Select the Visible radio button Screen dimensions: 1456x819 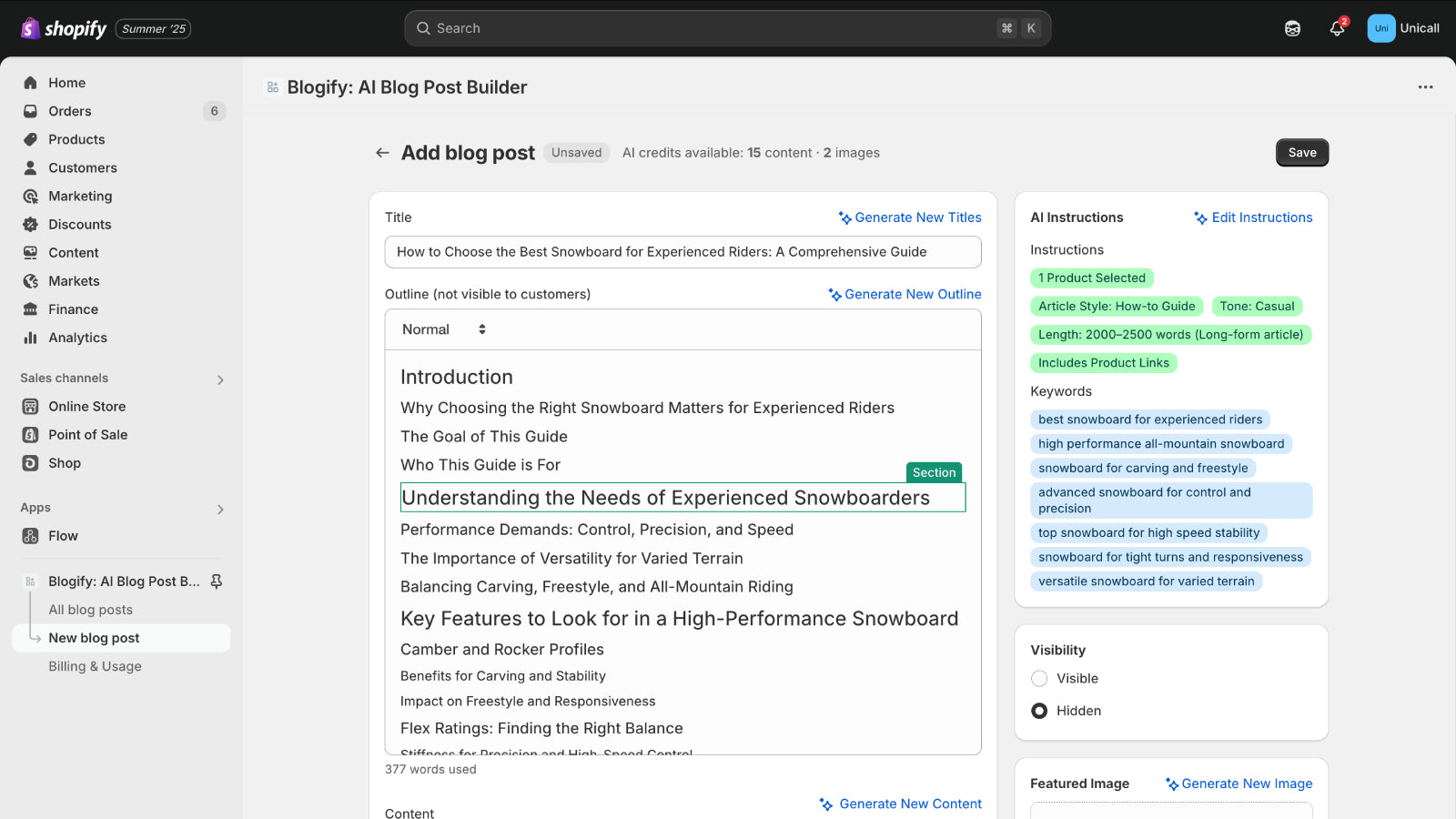click(1039, 679)
